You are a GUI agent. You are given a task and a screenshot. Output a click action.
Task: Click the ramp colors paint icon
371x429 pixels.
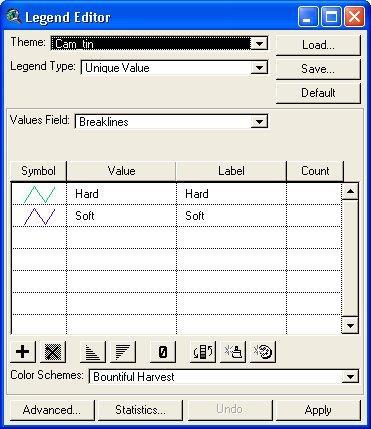tap(233, 352)
